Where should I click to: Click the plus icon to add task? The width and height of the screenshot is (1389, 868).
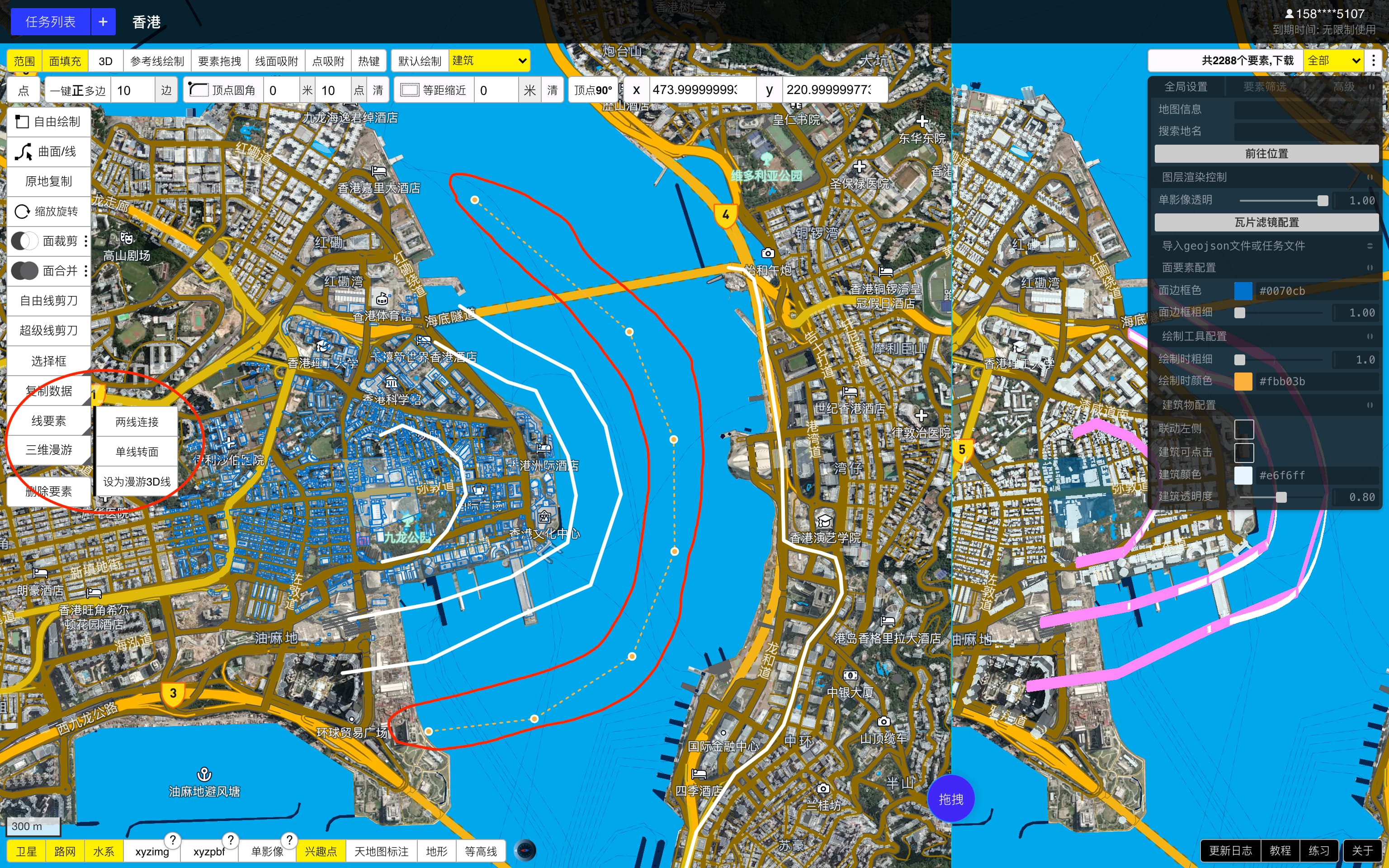pyautogui.click(x=103, y=22)
